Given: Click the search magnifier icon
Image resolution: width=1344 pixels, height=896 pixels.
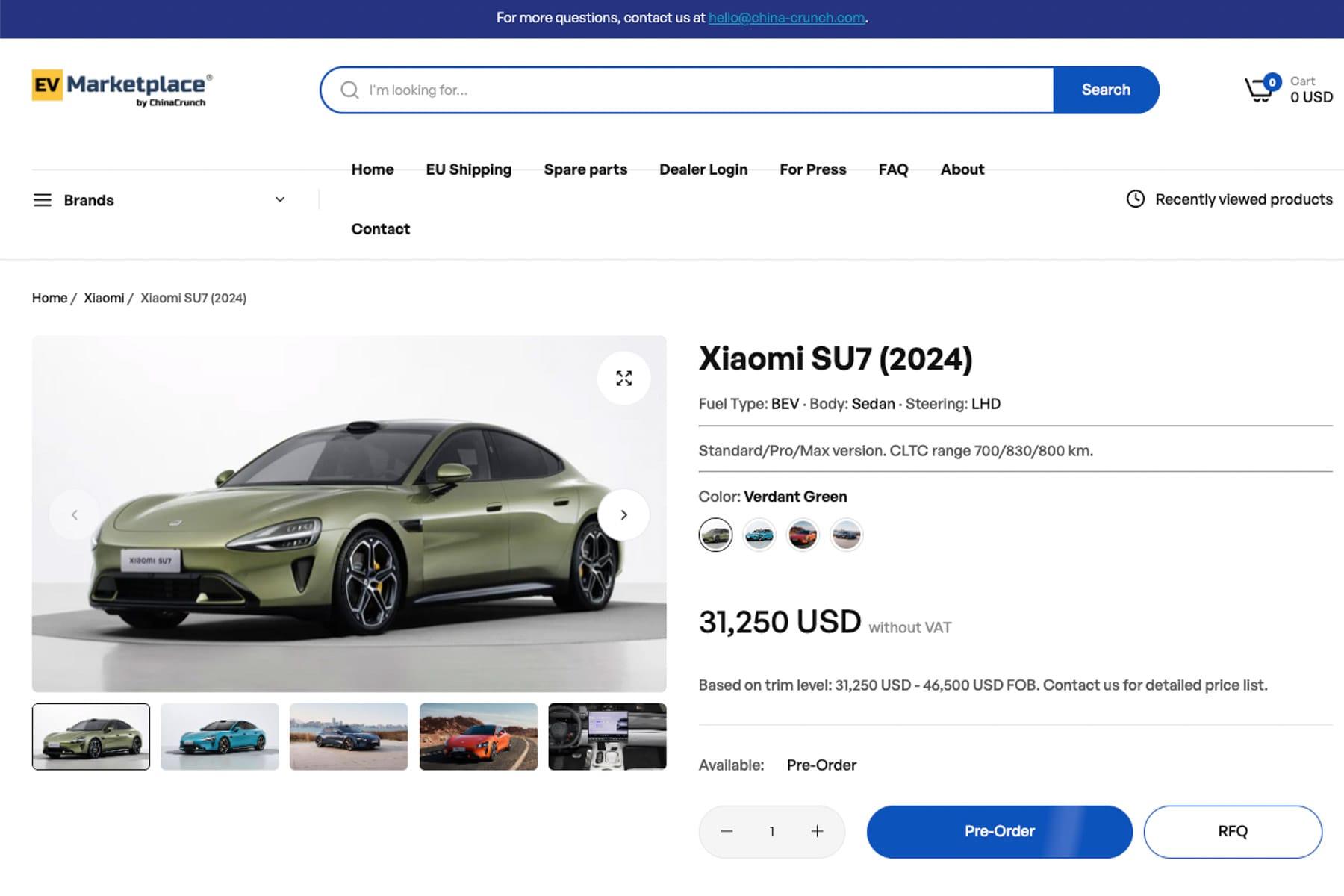Looking at the screenshot, I should [349, 90].
